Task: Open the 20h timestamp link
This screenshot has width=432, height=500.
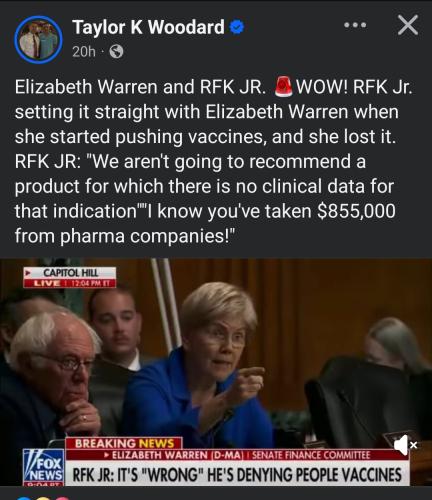Action: coord(84,52)
